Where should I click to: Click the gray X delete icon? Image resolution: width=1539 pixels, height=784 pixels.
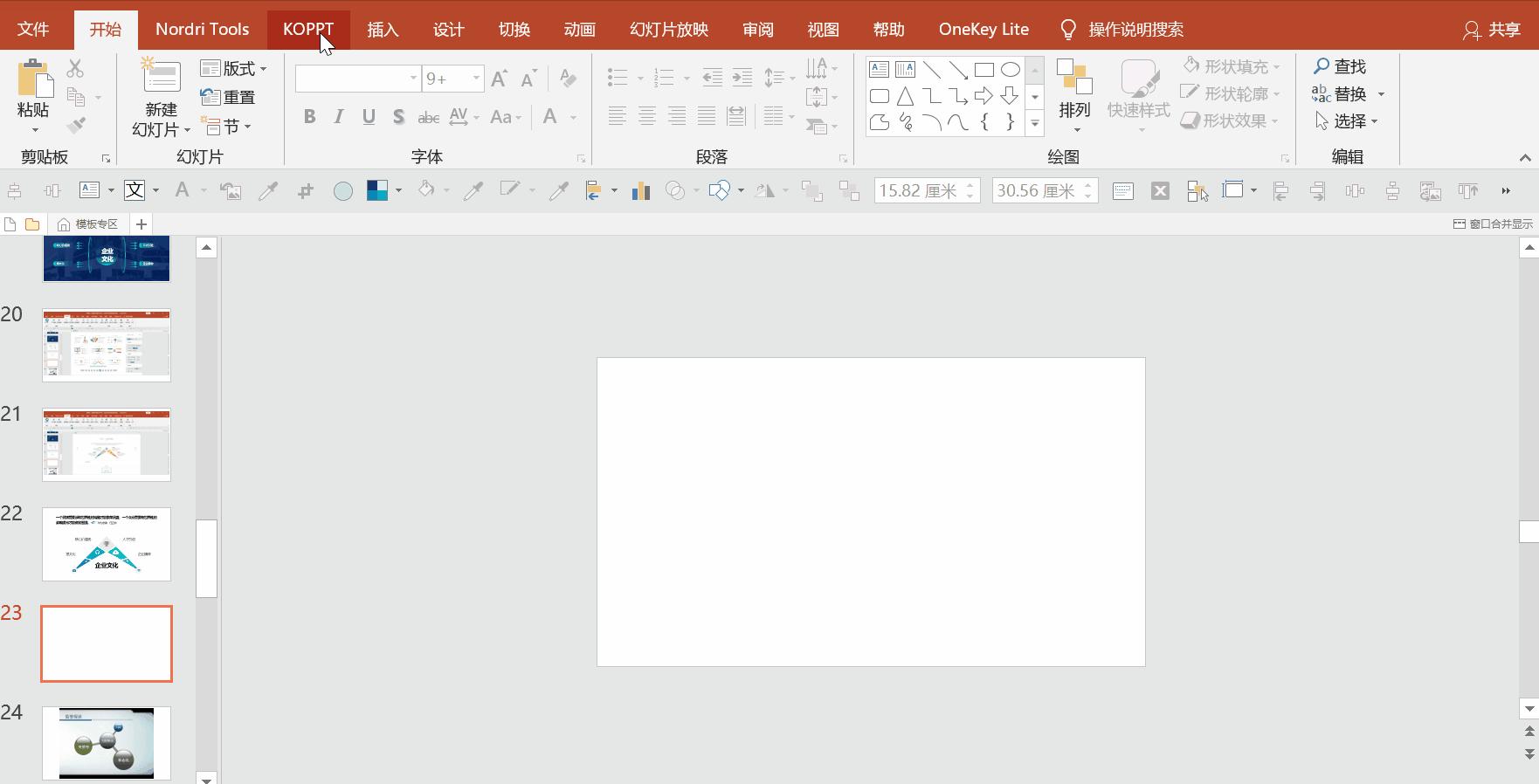click(1160, 191)
